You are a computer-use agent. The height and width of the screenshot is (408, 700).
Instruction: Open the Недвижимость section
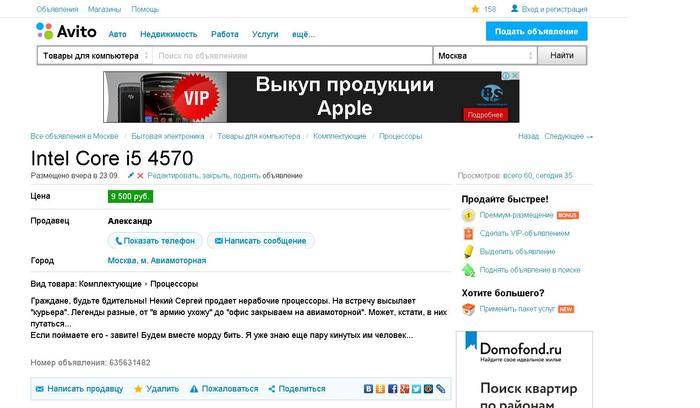[169, 34]
